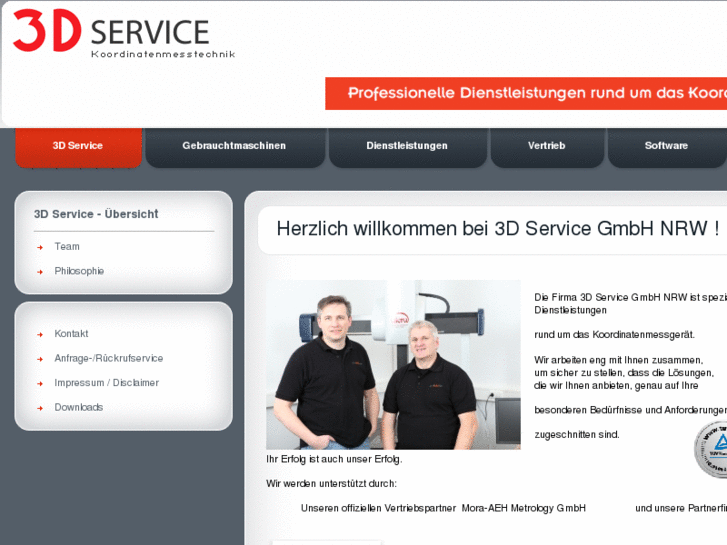
Task: Click heading 'Herzlich willkommen bei 3D Service GmbH NRW'
Action: (497, 229)
